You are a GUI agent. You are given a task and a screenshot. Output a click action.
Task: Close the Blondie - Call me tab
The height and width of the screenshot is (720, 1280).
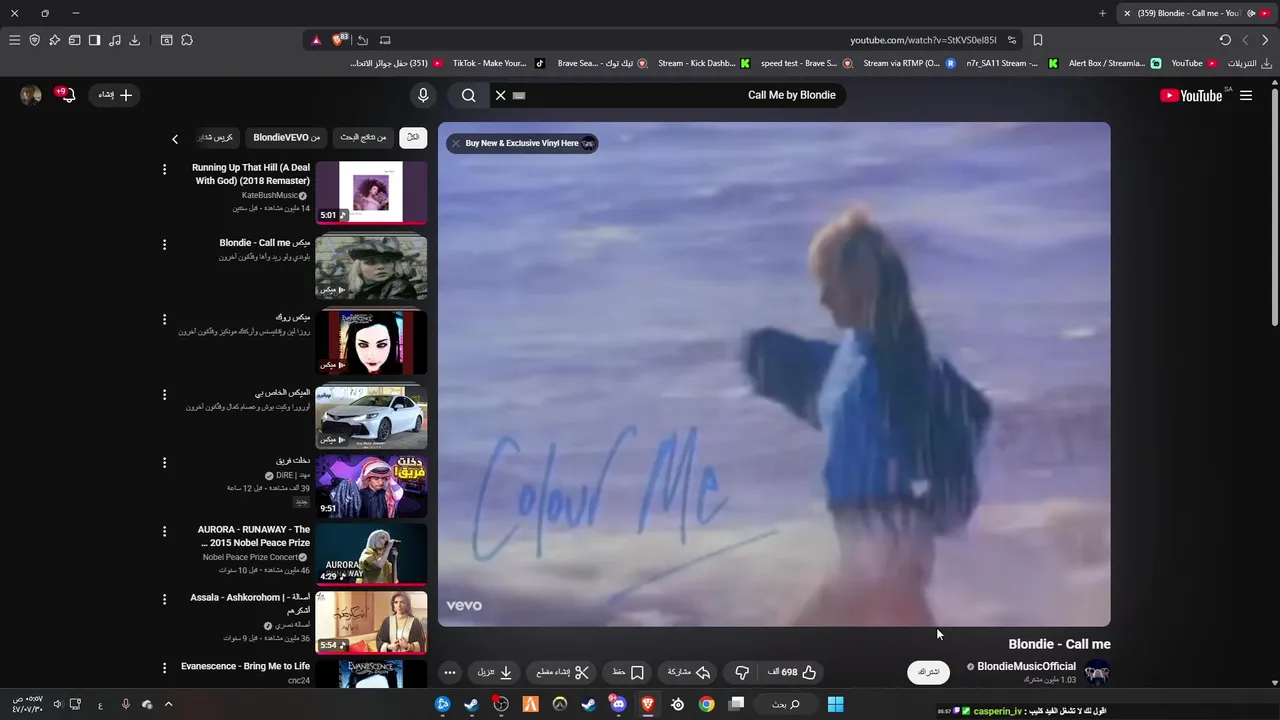coord(1127,13)
